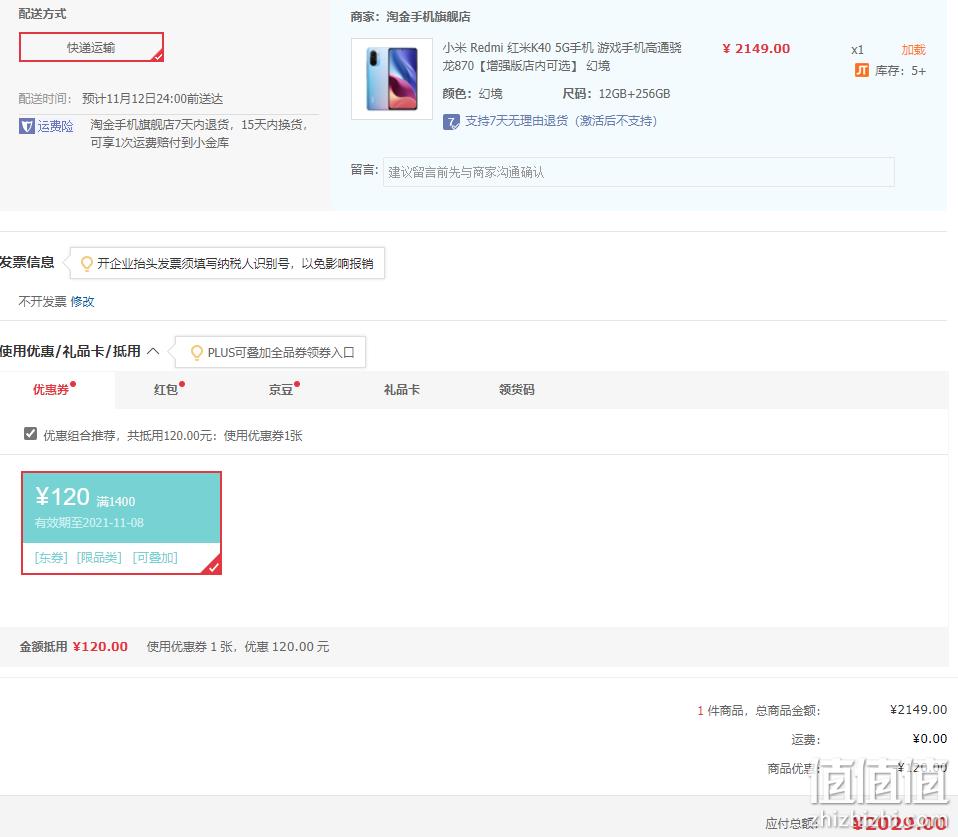
Task: Open the Redmi K40 product thumbnail
Action: point(392,79)
